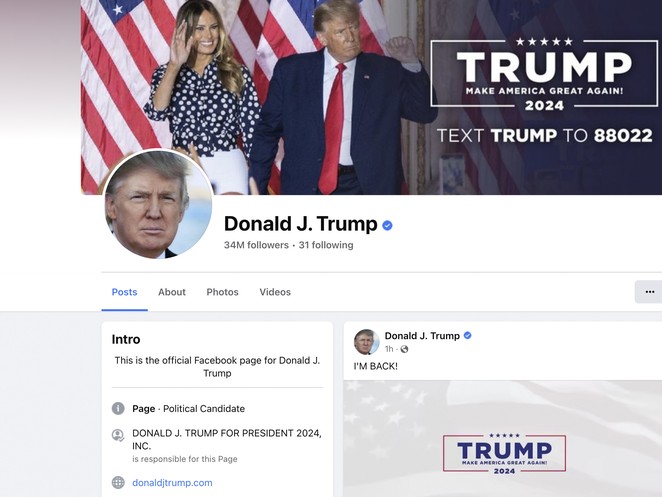Image resolution: width=662 pixels, height=497 pixels.
Task: Switch to the About tab
Action: pyautogui.click(x=172, y=292)
